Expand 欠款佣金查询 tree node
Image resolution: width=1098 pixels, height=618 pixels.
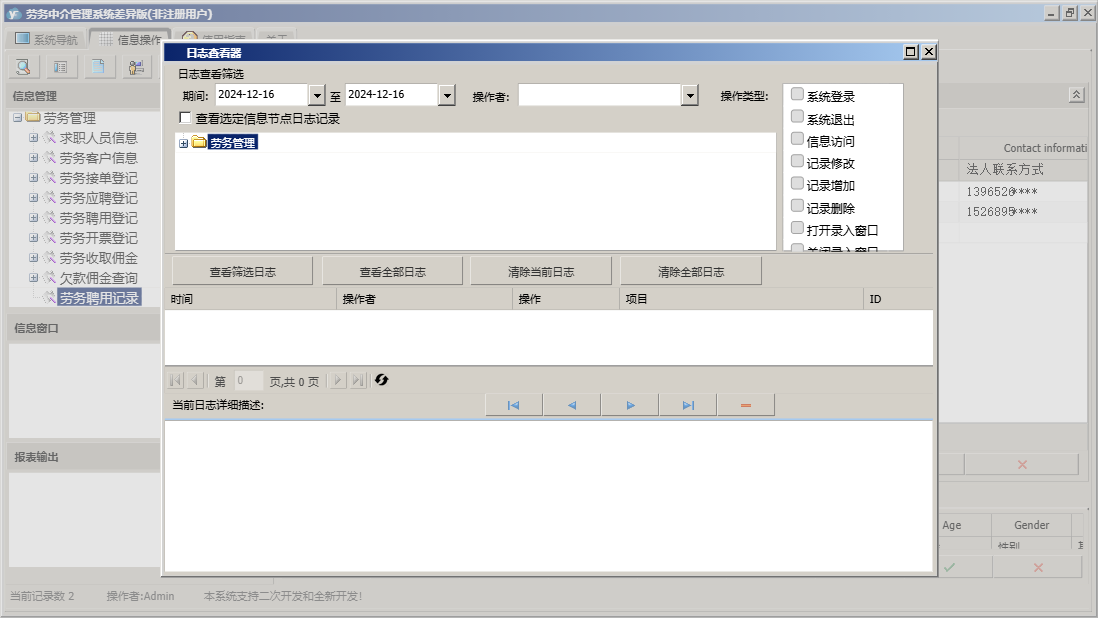(x=33, y=278)
